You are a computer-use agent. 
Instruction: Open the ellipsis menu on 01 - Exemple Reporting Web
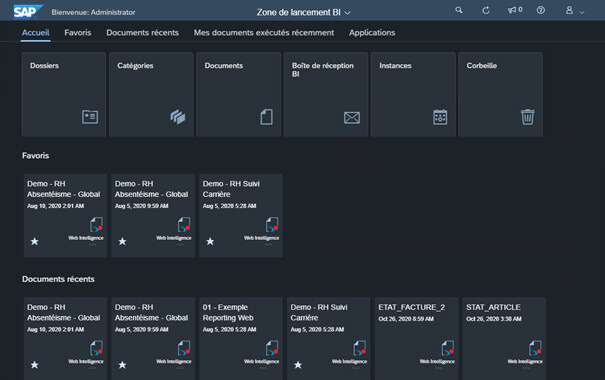(x=263, y=368)
